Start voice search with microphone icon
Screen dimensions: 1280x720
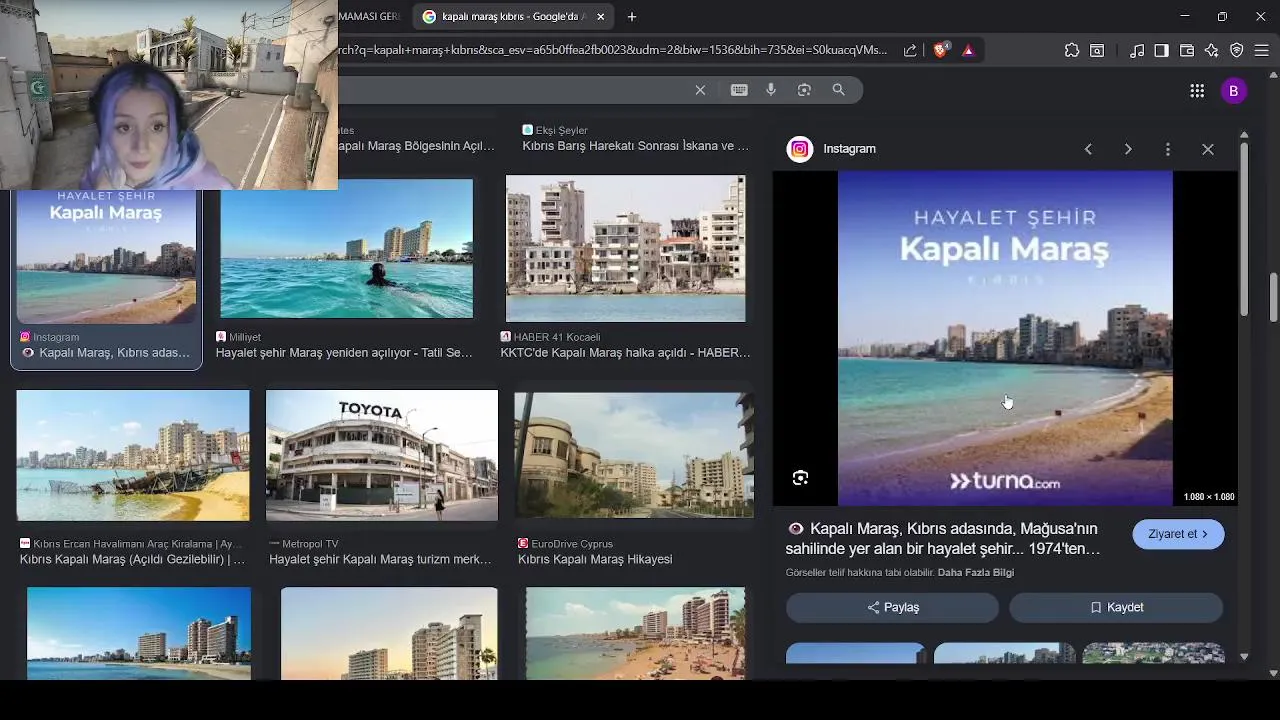771,90
